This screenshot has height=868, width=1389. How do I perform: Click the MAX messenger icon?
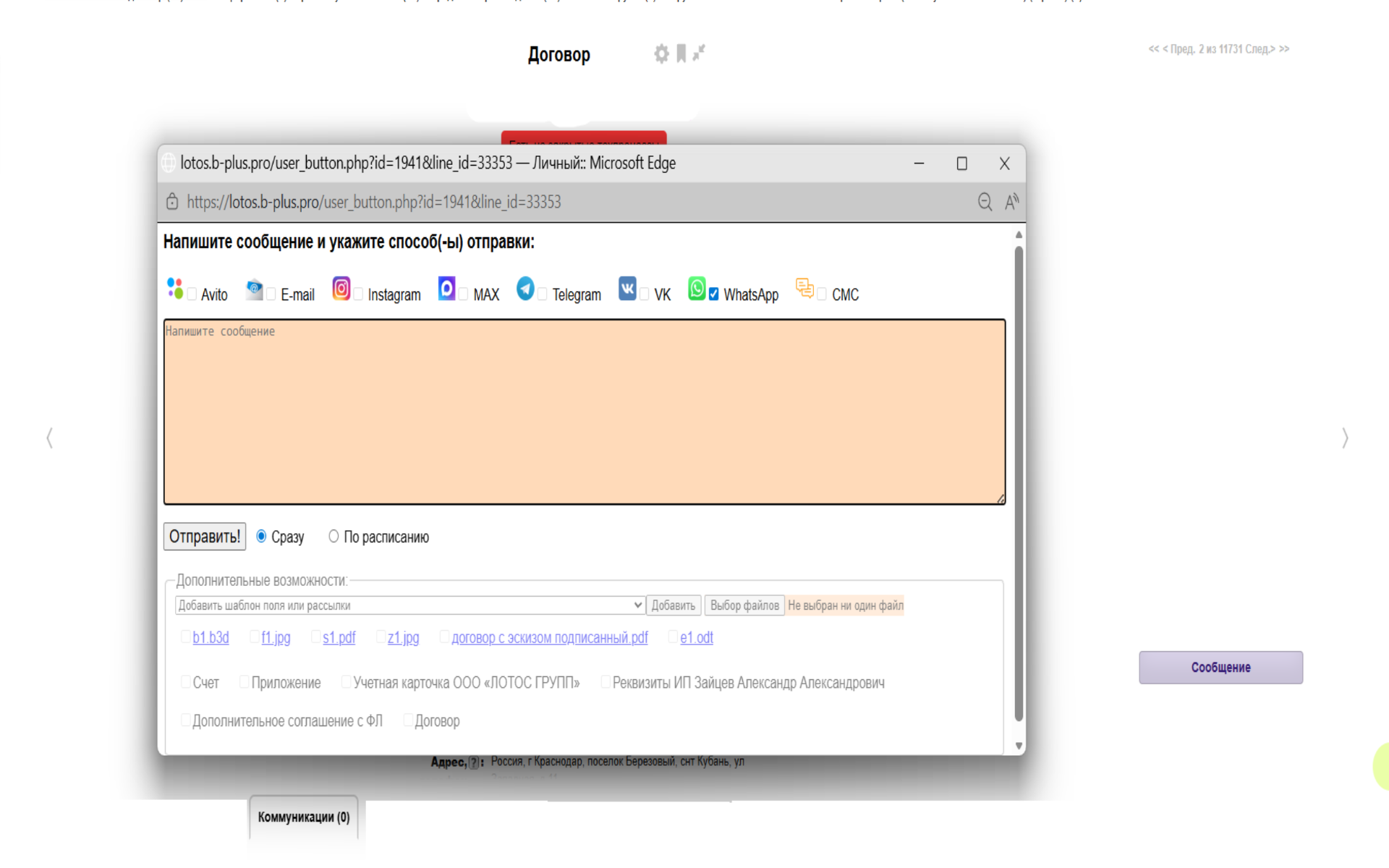[447, 288]
